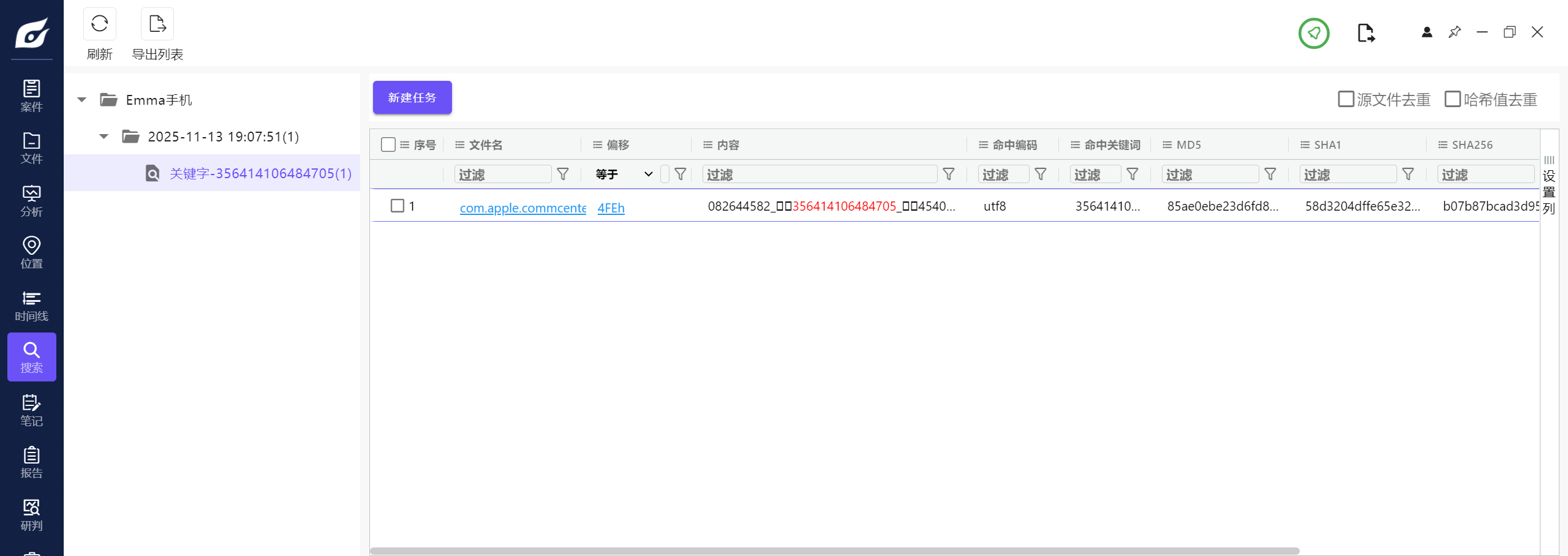Check the checkbox for row 1
Screen dimensions: 1568x556
tap(398, 206)
